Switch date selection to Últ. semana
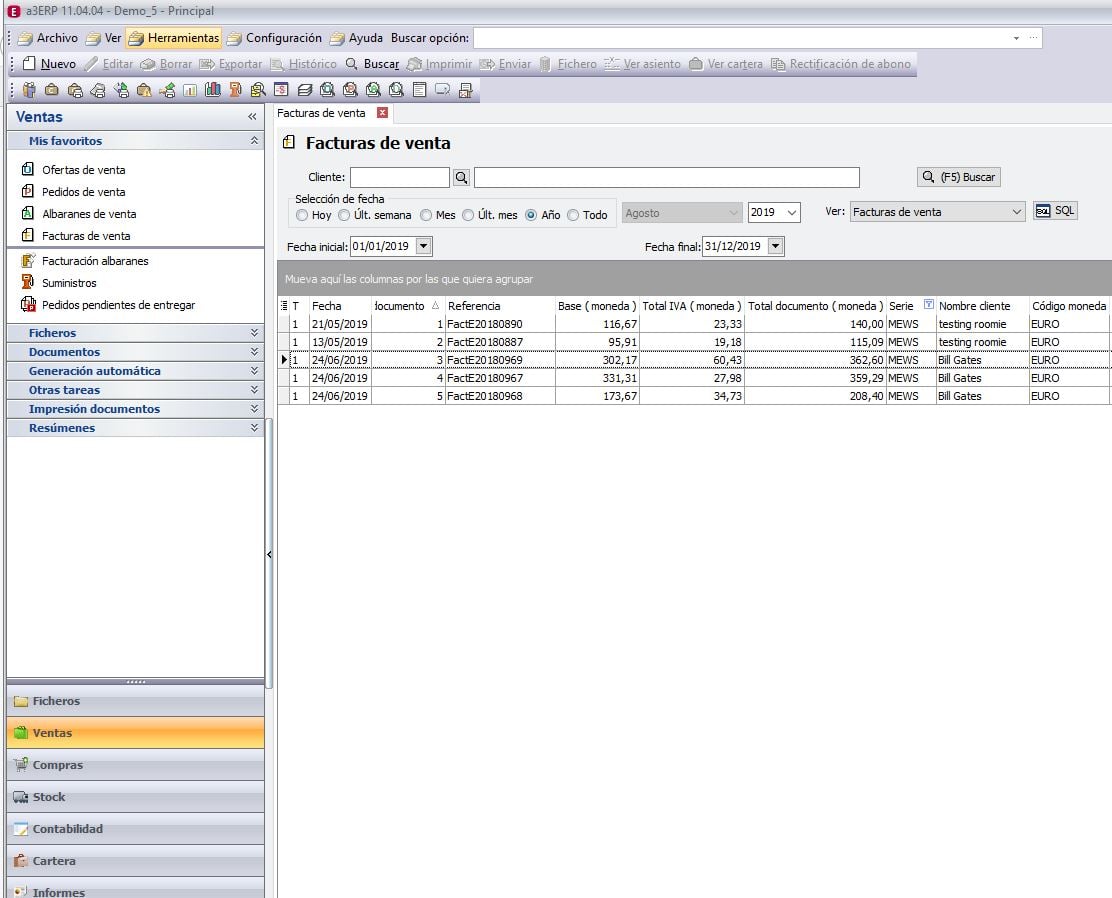This screenshot has width=1112, height=898. coord(344,214)
